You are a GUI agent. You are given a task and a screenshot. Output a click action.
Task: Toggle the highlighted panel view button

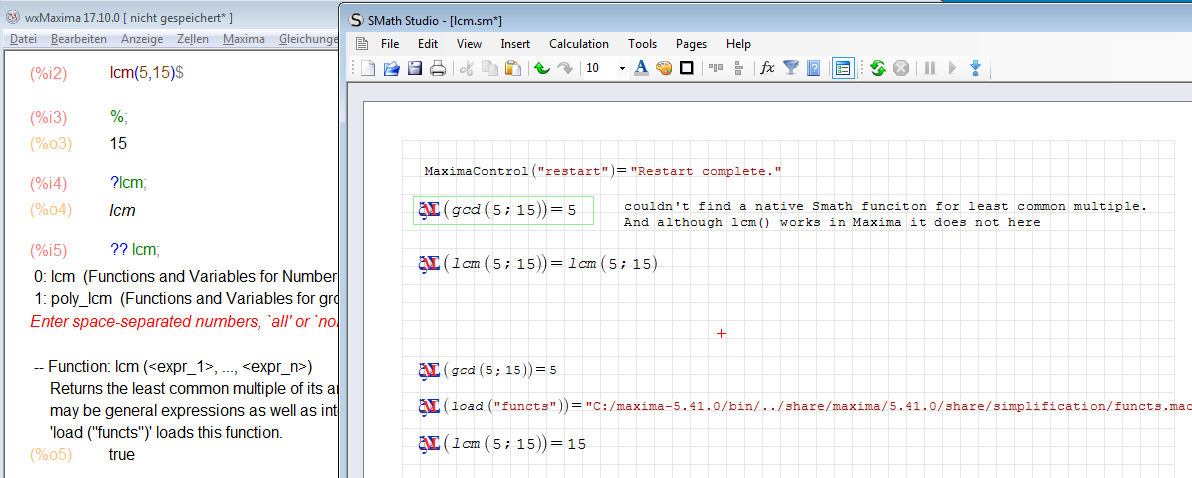point(842,68)
